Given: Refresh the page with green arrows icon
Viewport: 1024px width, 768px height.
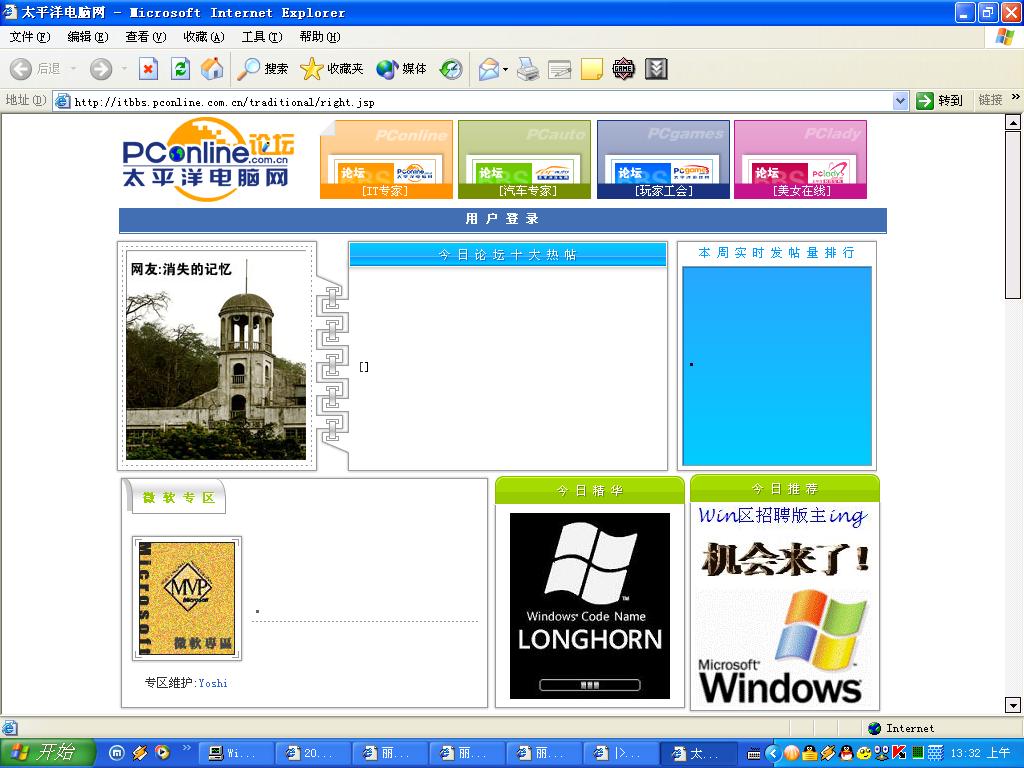Looking at the screenshot, I should 180,69.
